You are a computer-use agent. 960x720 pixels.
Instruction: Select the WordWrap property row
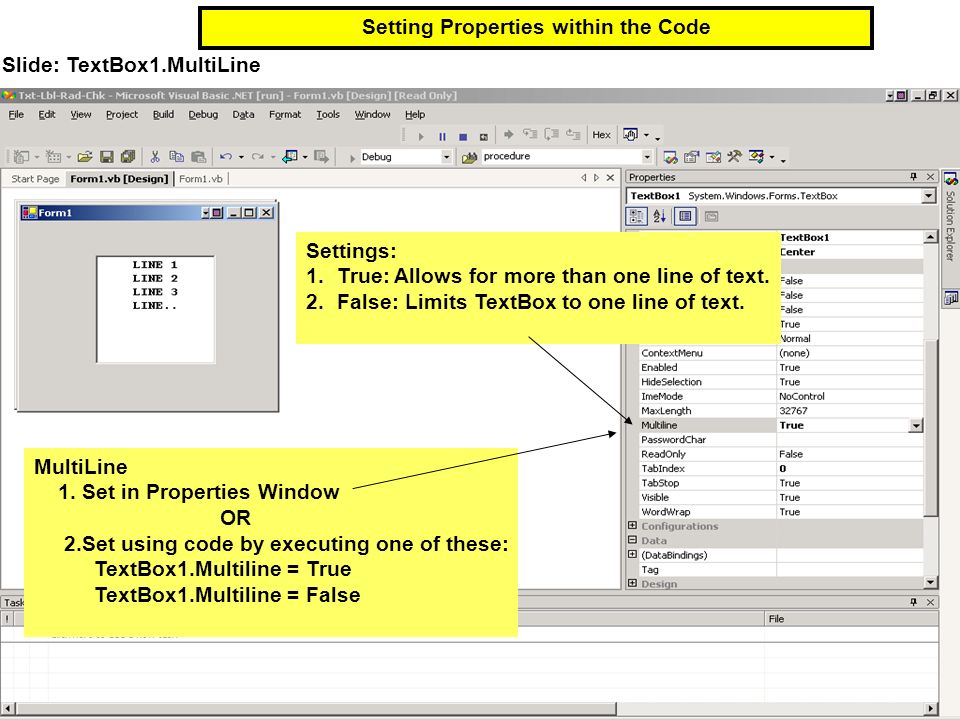(781, 512)
